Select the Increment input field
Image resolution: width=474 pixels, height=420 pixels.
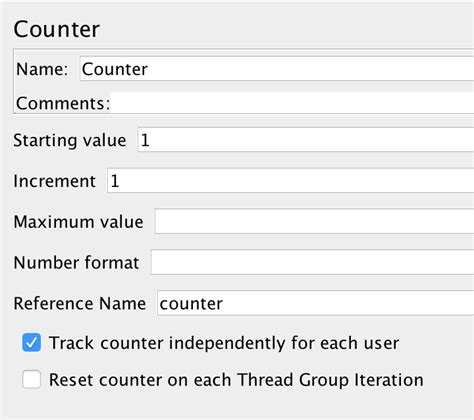pyautogui.click(x=291, y=181)
